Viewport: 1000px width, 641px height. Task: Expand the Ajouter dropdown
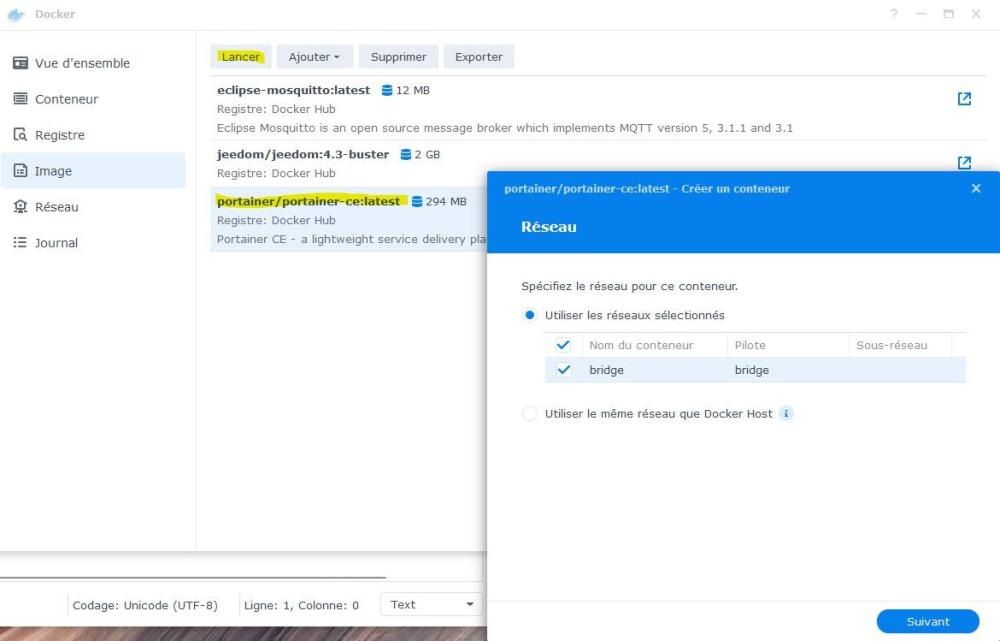pyautogui.click(x=314, y=57)
